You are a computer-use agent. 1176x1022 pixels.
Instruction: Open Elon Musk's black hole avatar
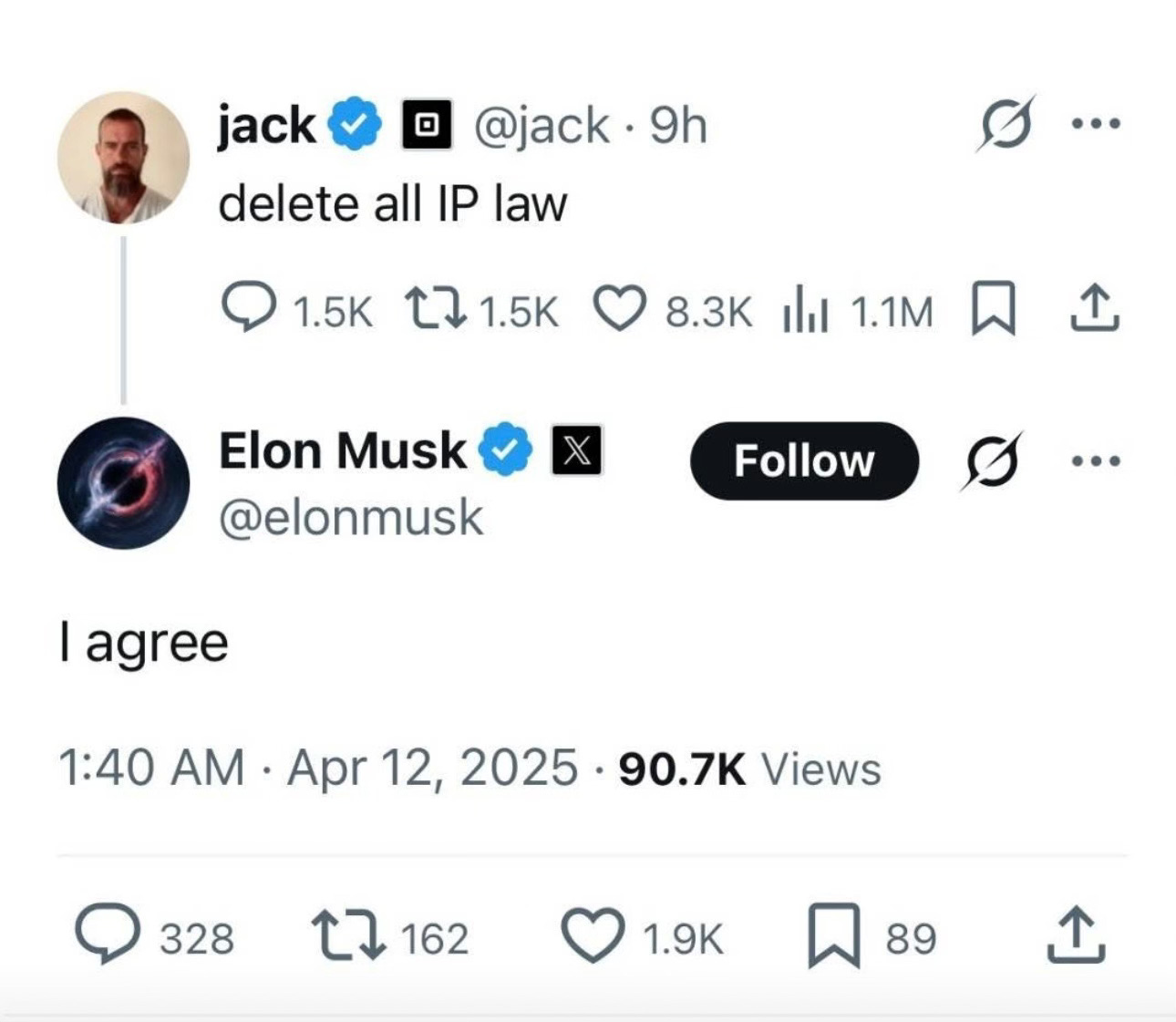pyautogui.click(x=124, y=483)
